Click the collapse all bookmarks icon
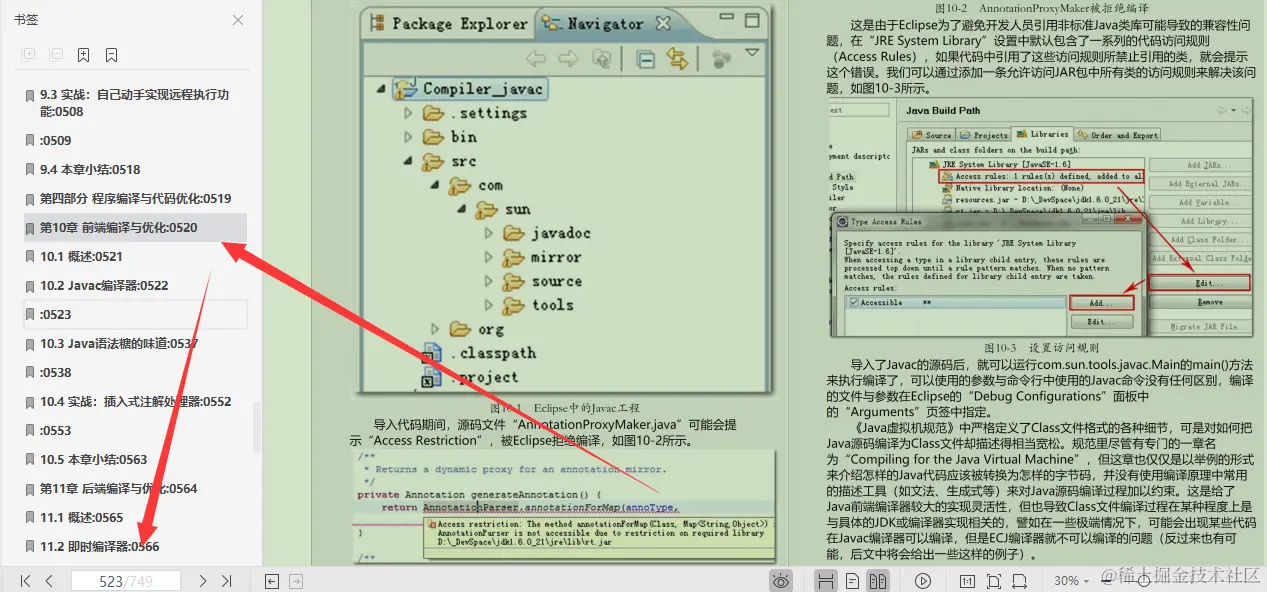 click(x=56, y=55)
